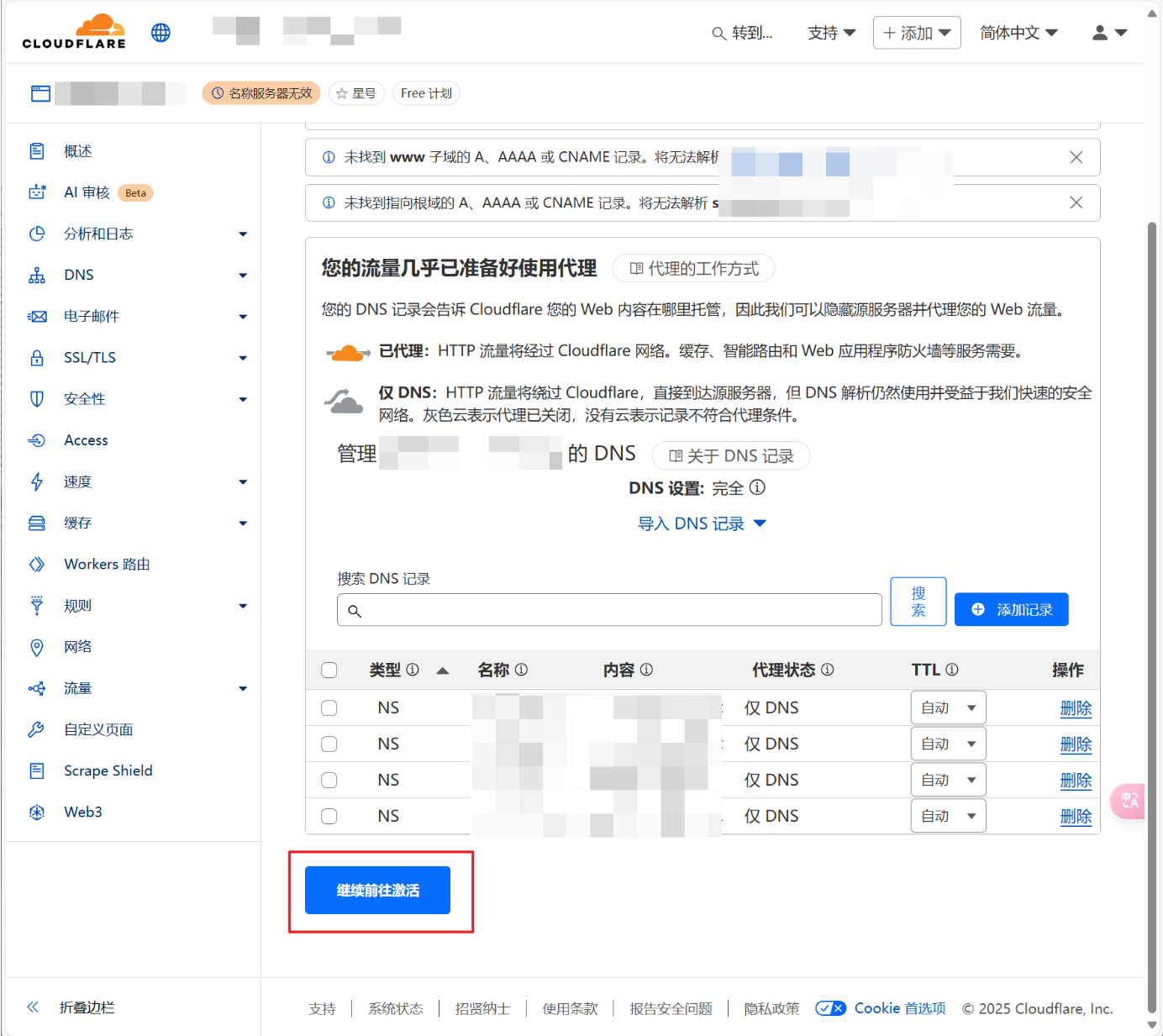Click the 折叠边栏 collapse sidebar control
The width and height of the screenshot is (1163, 1036).
(x=71, y=1007)
